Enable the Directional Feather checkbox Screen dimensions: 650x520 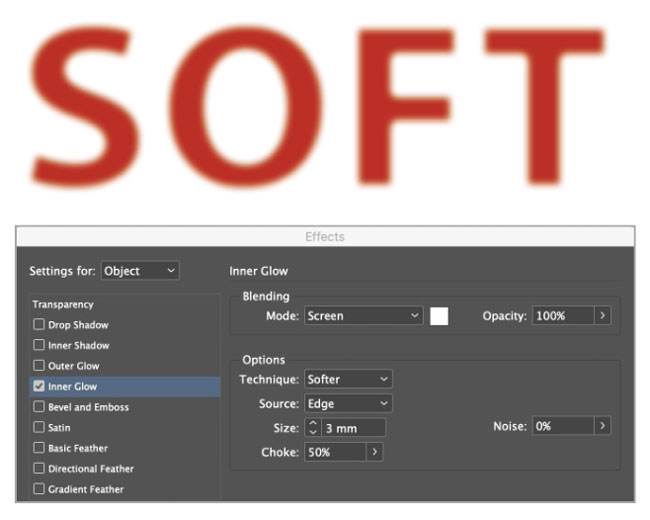pyautogui.click(x=39, y=468)
